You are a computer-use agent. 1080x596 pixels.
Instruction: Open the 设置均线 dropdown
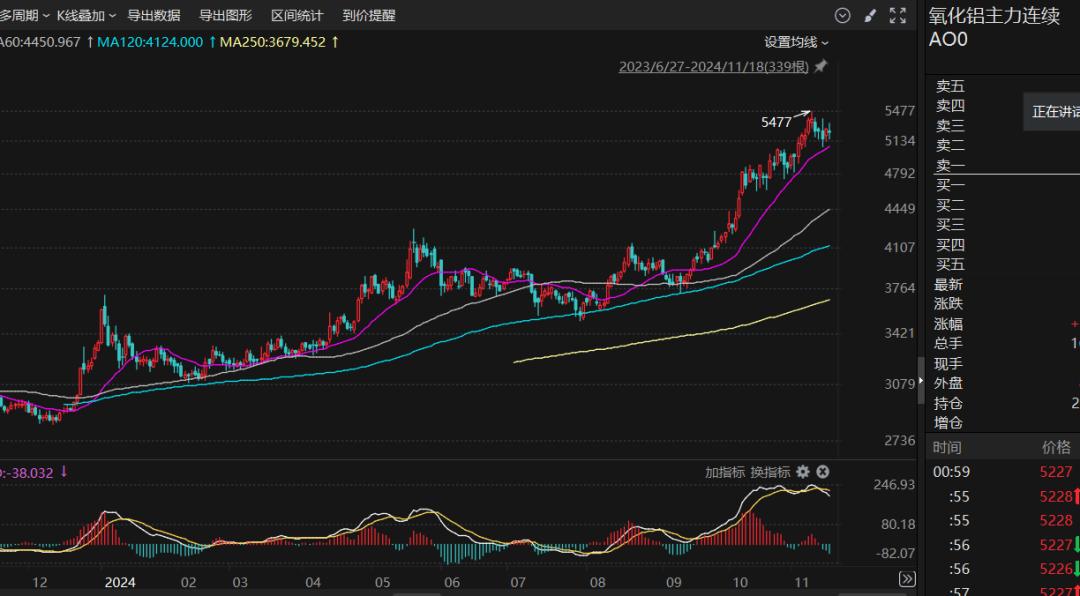point(796,42)
